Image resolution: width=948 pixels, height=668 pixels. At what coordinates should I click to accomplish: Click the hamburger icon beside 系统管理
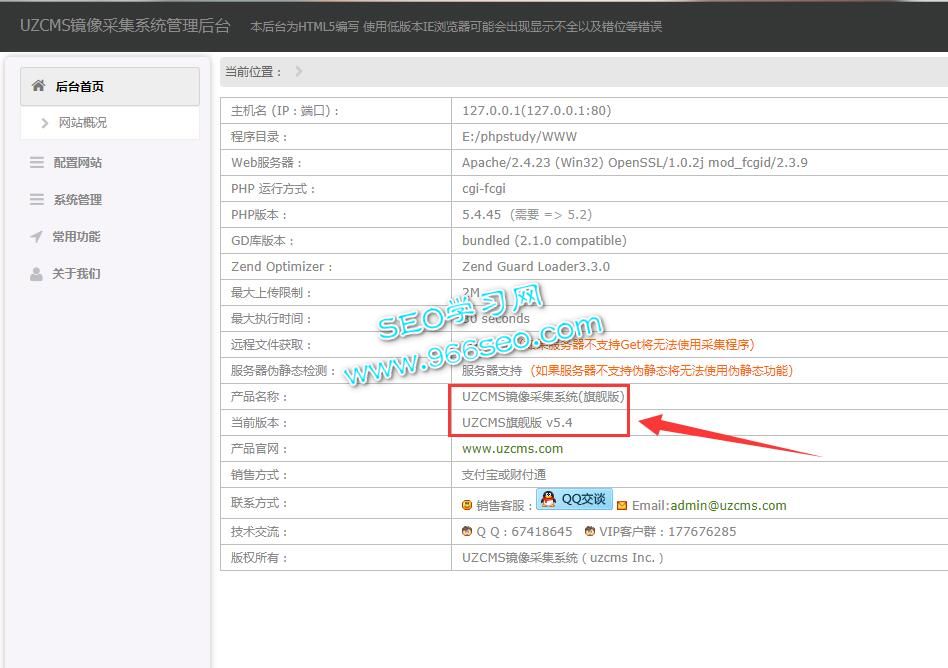37,199
